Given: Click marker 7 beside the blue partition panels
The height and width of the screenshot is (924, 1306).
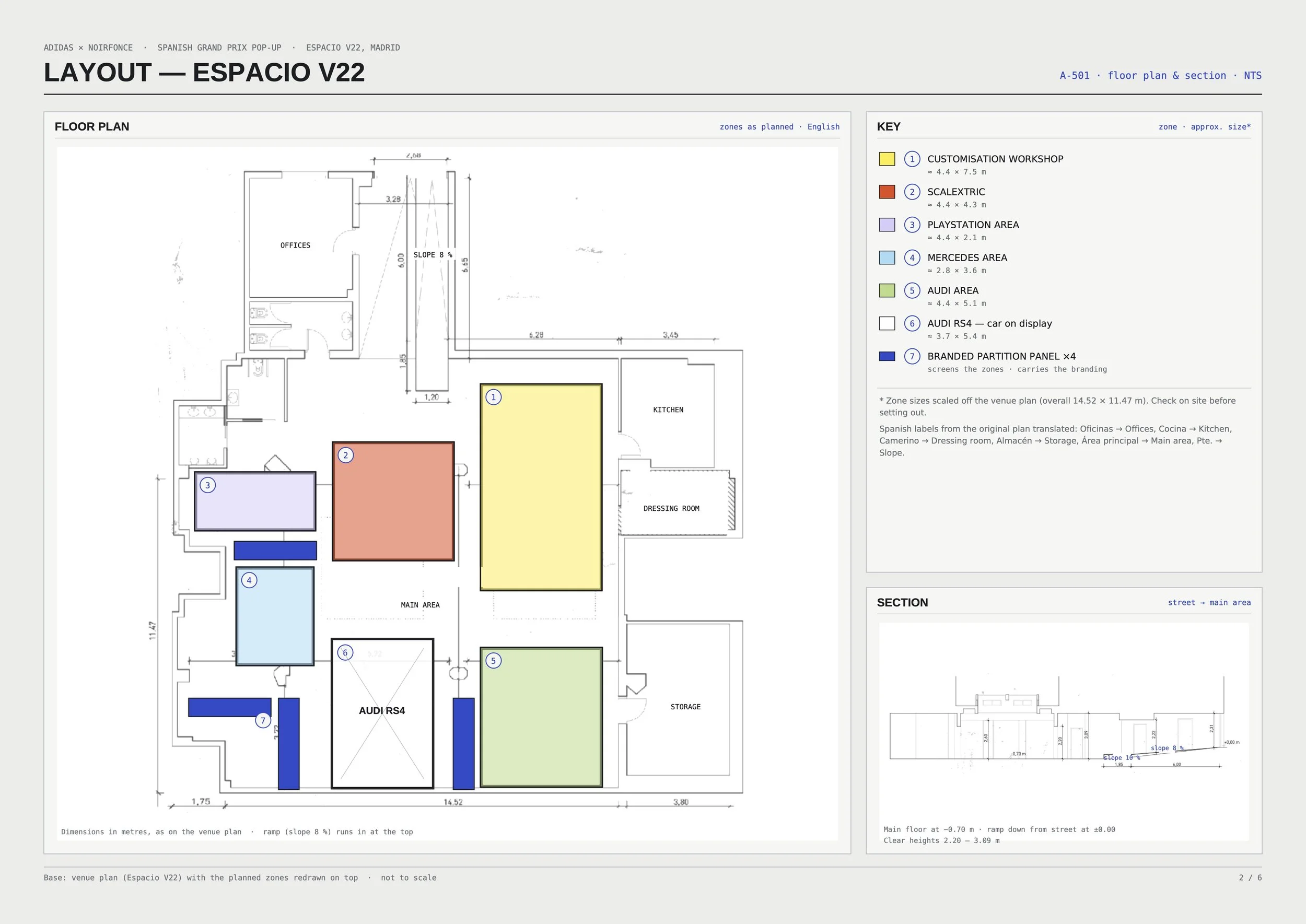Looking at the screenshot, I should pos(263,720).
